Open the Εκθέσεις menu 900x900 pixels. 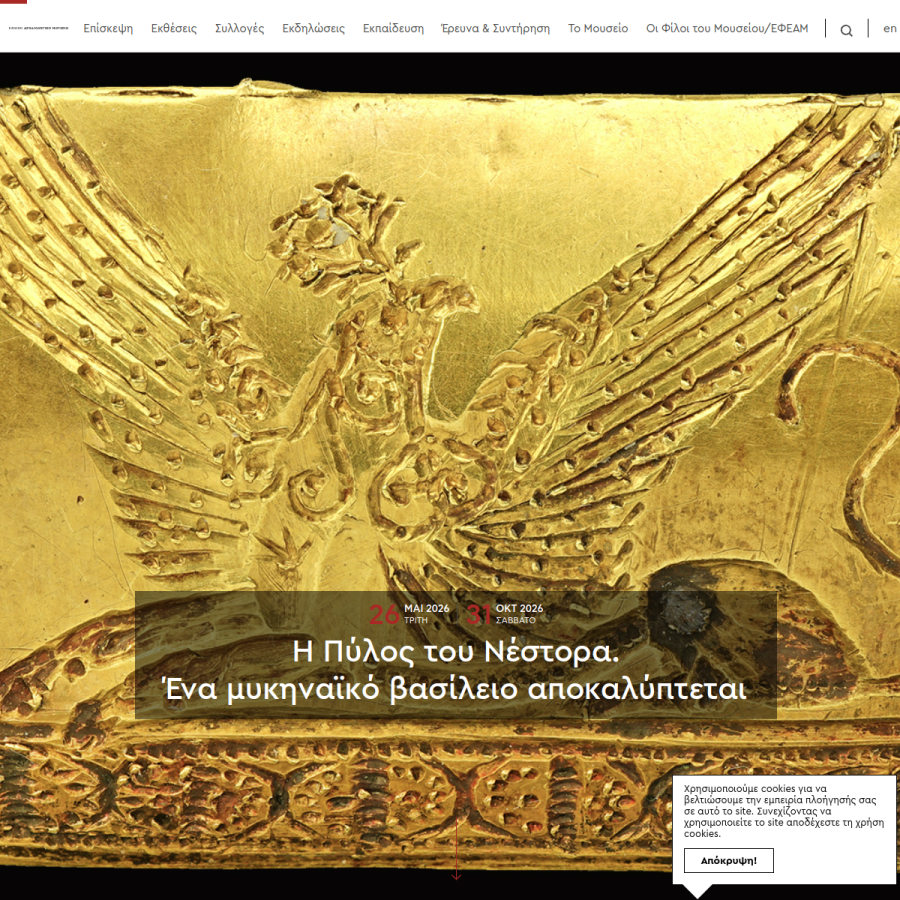click(174, 28)
